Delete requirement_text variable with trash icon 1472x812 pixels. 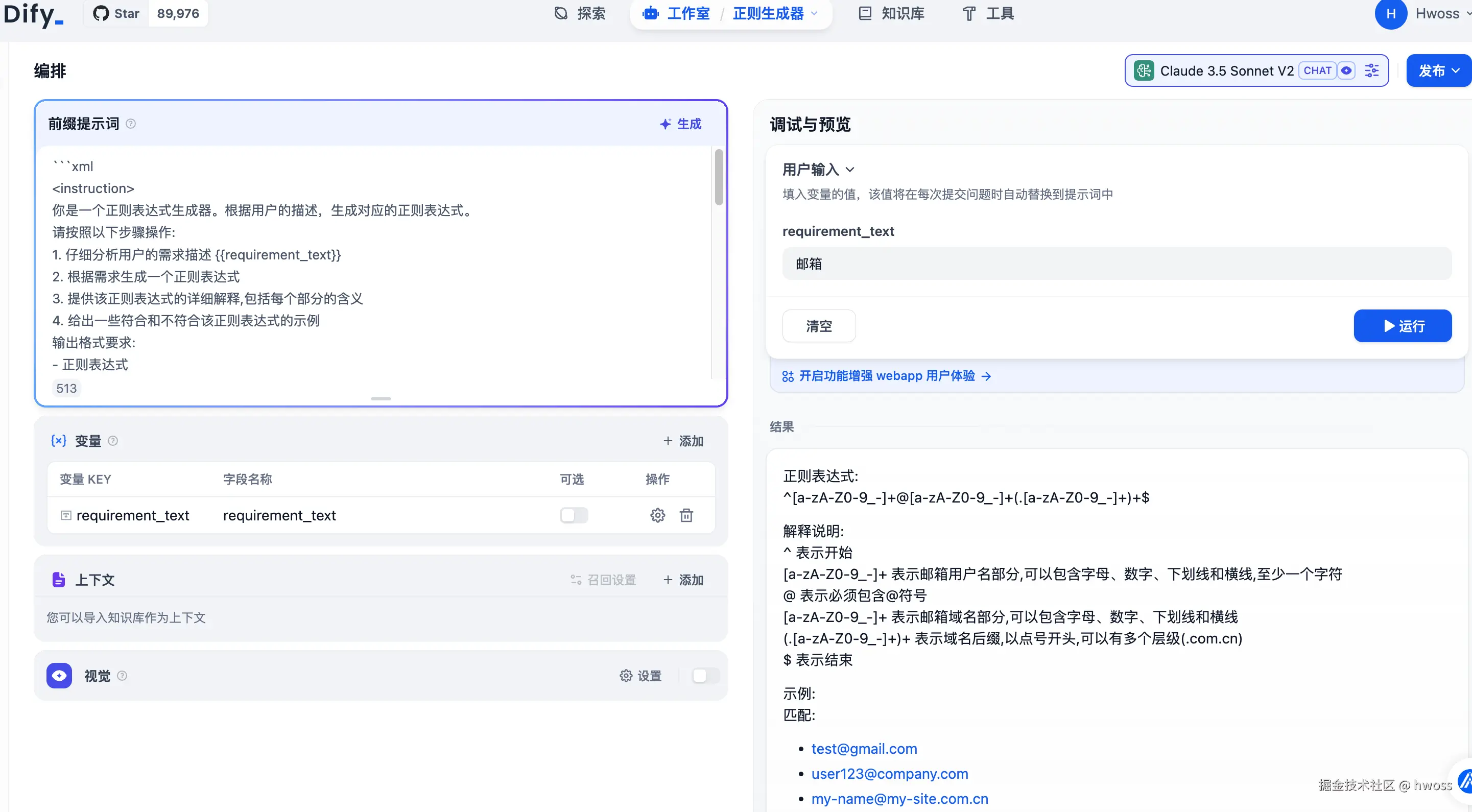coord(686,515)
